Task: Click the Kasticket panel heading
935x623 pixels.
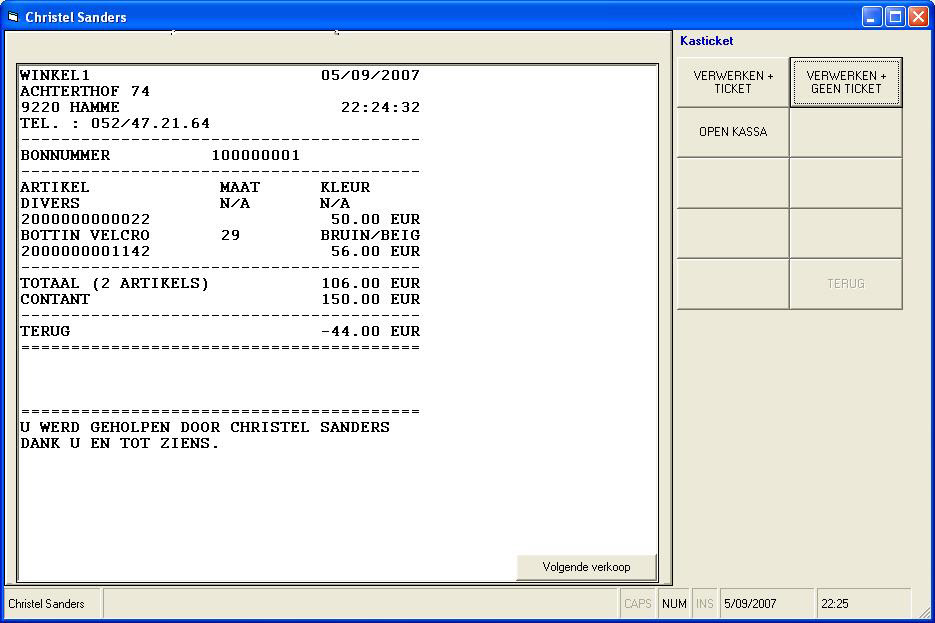Action: (706, 41)
